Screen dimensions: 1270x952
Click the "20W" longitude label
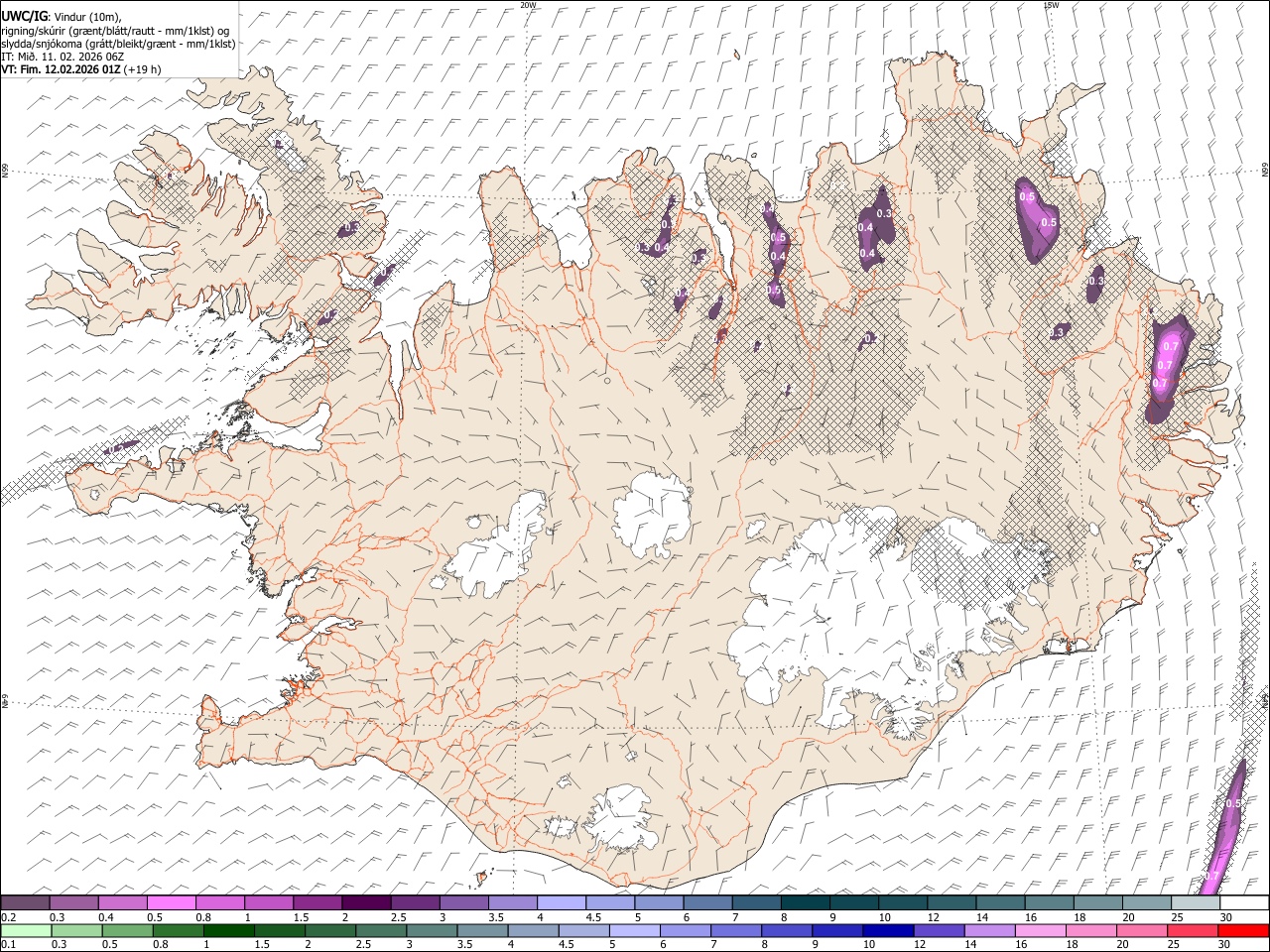[x=528, y=5]
